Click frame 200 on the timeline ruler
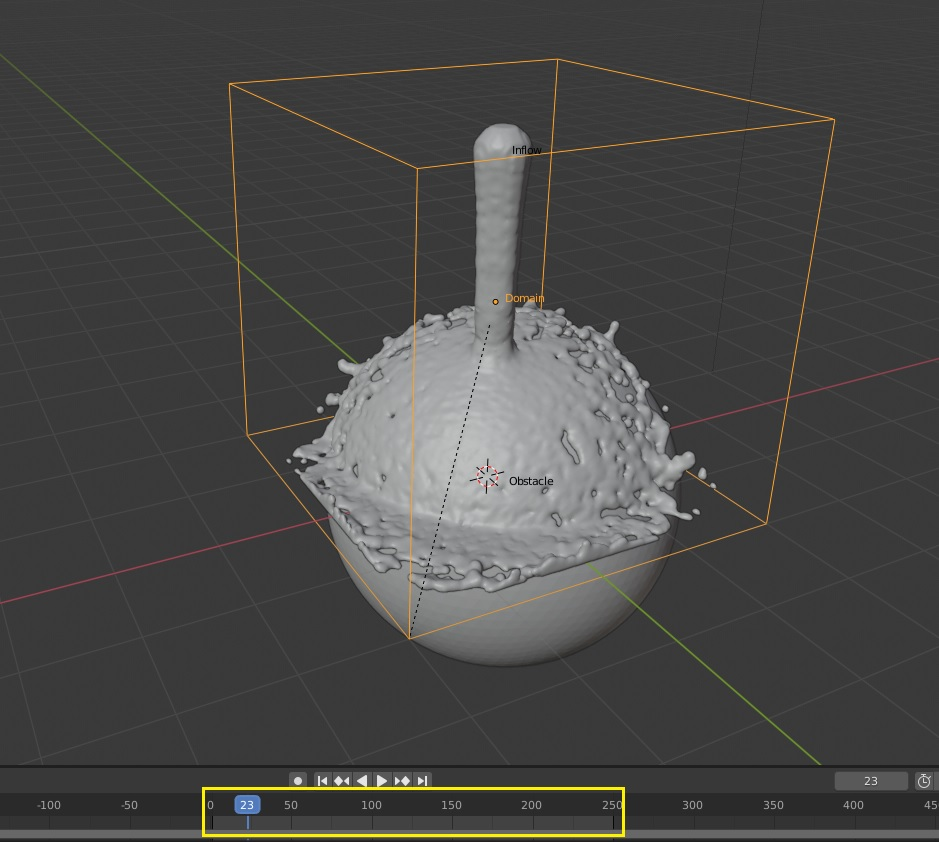Viewport: 939px width, 842px height. [x=531, y=805]
